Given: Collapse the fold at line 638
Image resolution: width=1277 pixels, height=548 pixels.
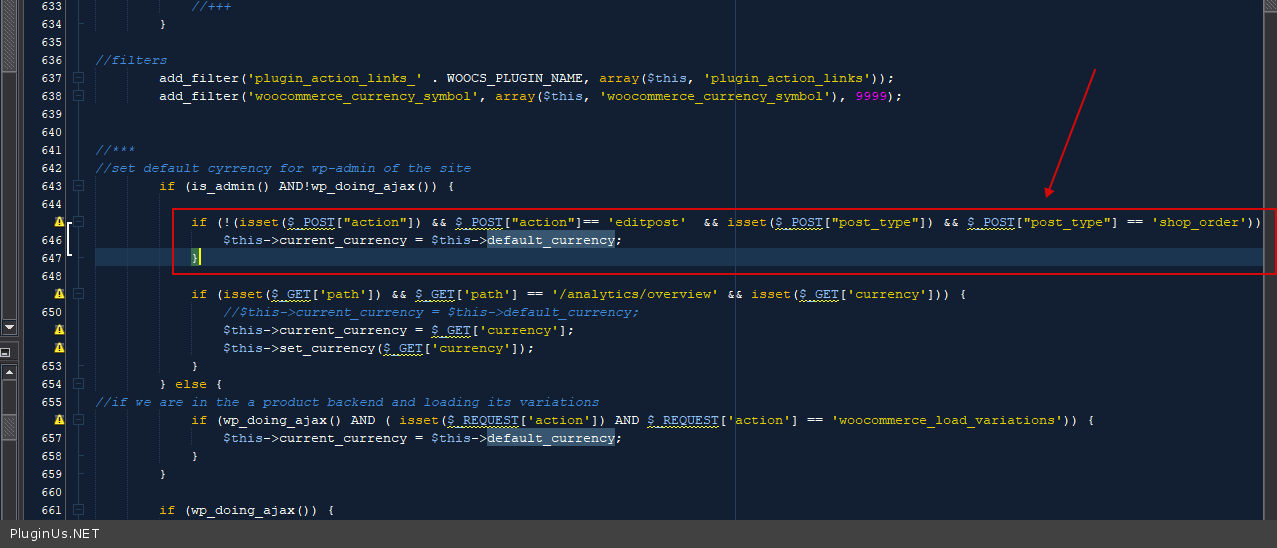Looking at the screenshot, I should click(79, 96).
